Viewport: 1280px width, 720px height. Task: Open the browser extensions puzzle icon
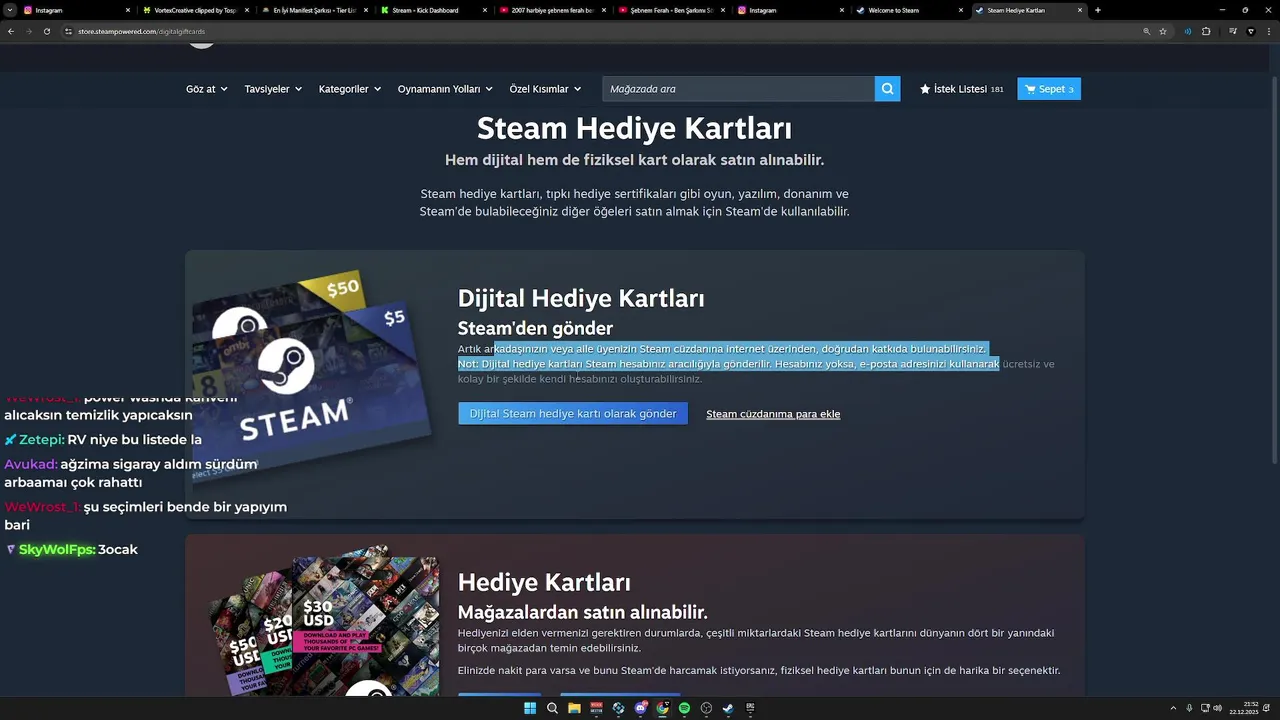pyautogui.click(x=1206, y=31)
